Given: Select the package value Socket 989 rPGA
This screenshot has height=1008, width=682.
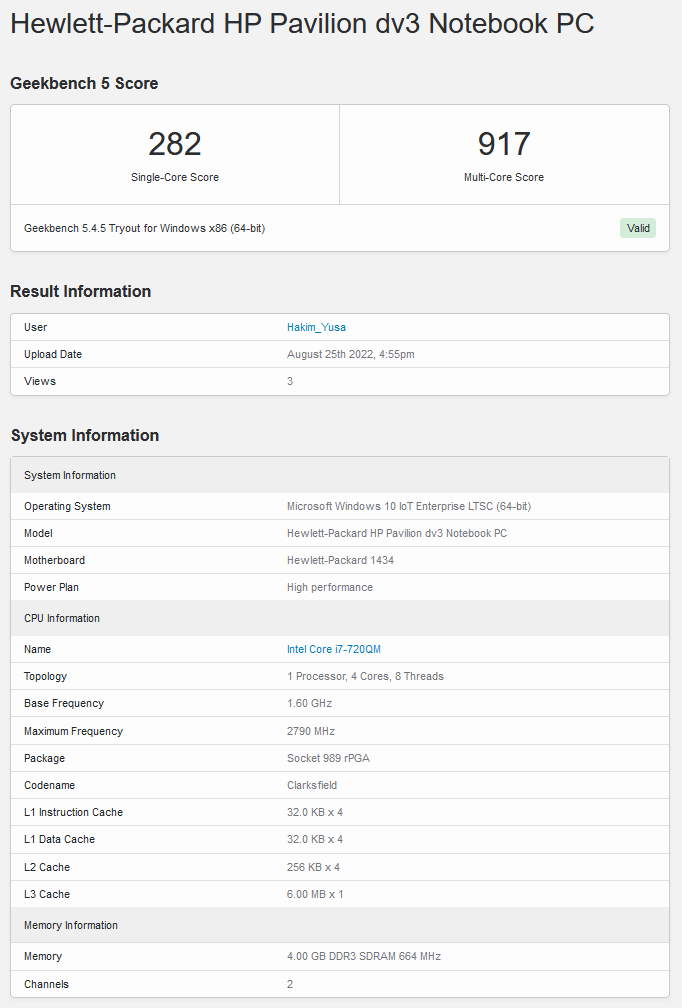Looking at the screenshot, I should [328, 759].
